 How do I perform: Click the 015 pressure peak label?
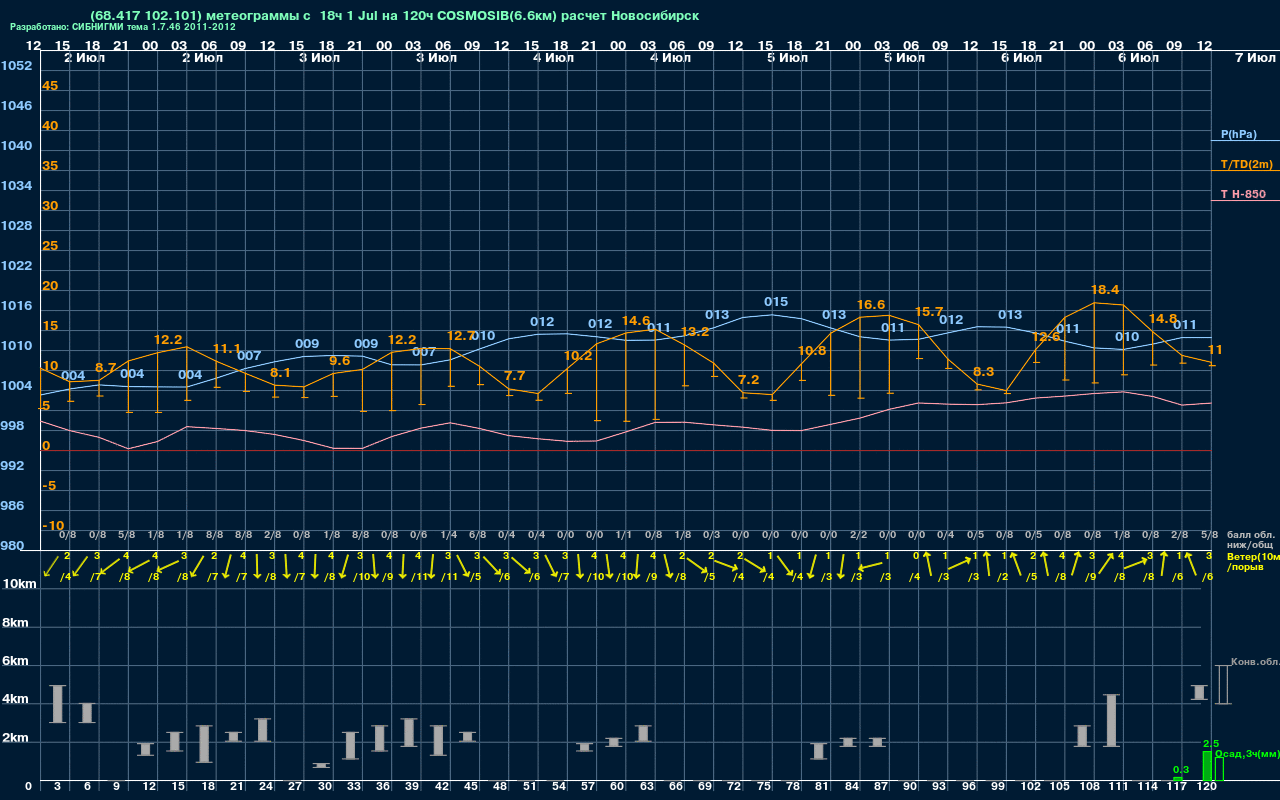776,302
